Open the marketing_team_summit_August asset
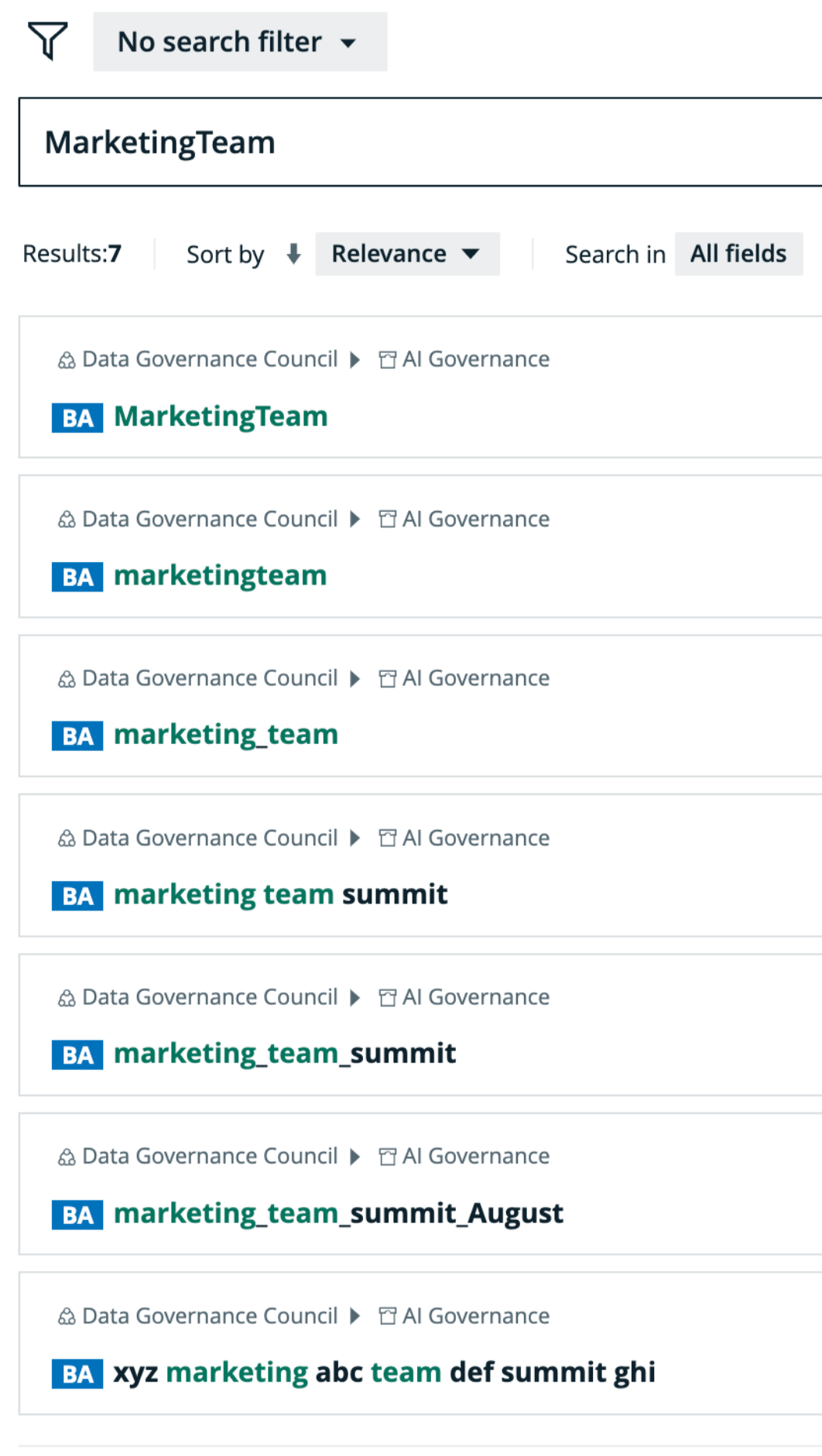The height and width of the screenshot is (1456, 822). [x=337, y=1213]
